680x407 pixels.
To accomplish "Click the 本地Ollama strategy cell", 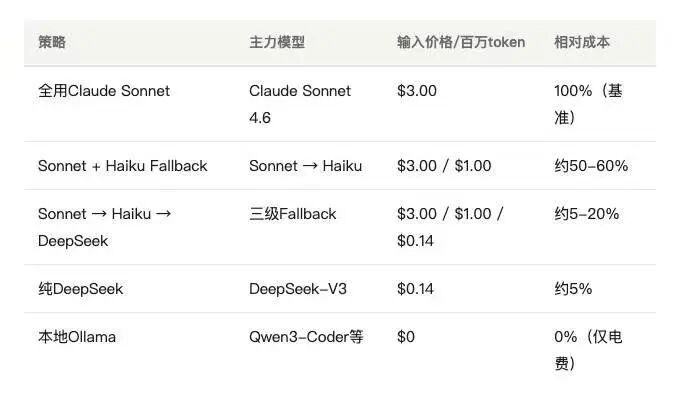I will coord(77,337).
